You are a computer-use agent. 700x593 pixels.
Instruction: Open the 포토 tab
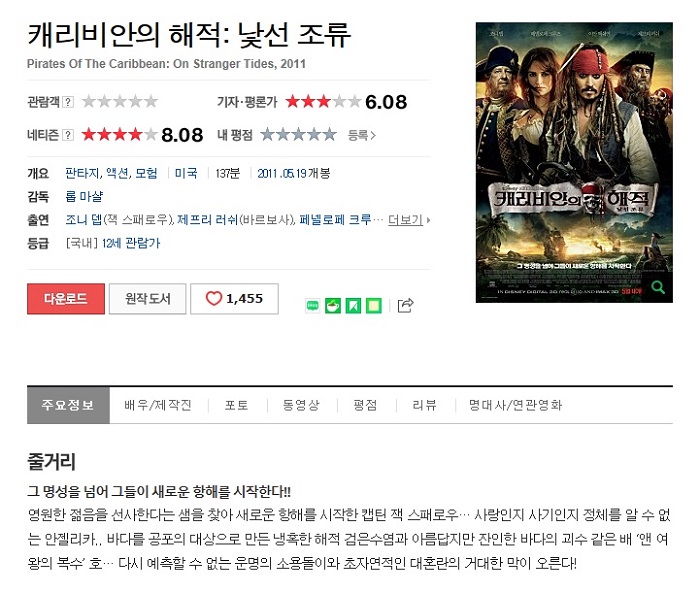click(237, 405)
